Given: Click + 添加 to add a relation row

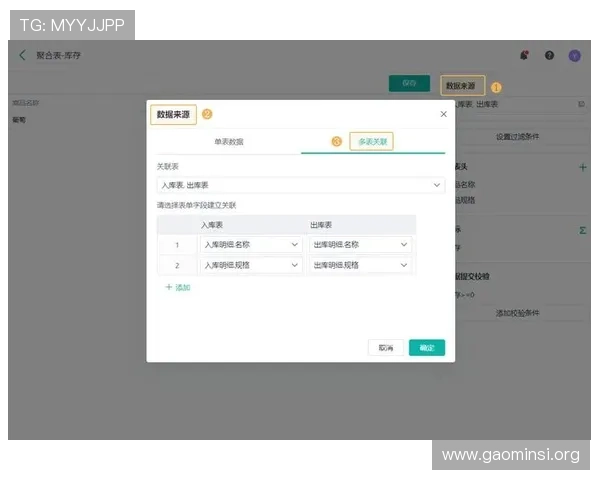Looking at the screenshot, I should 178,287.
